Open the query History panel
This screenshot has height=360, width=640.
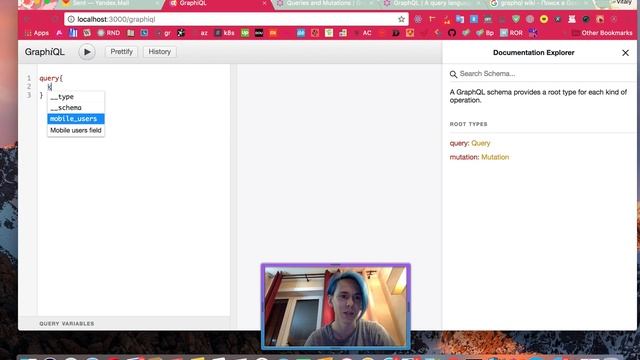pyautogui.click(x=159, y=52)
